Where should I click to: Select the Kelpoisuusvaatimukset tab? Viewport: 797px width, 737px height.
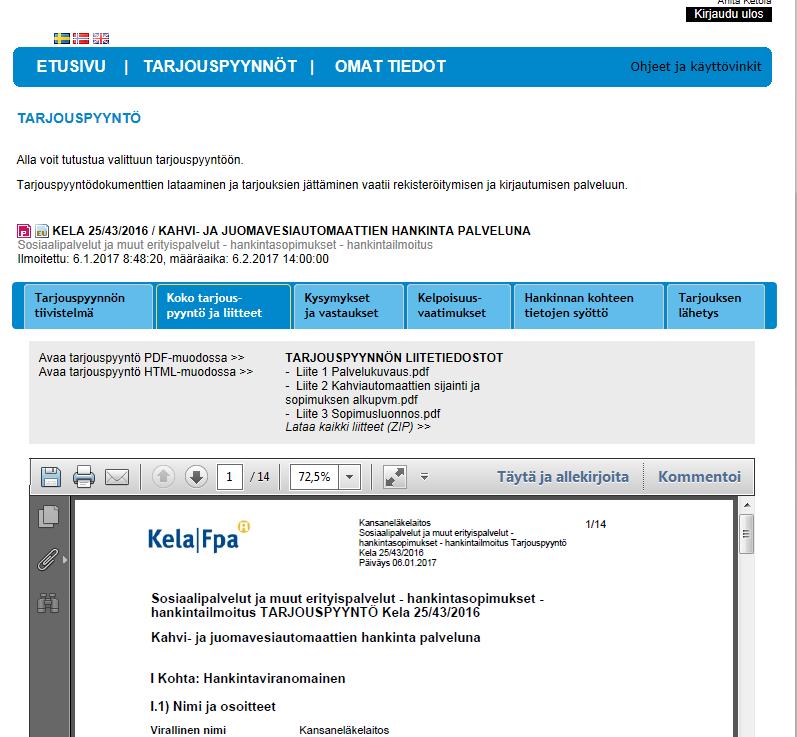(x=458, y=306)
